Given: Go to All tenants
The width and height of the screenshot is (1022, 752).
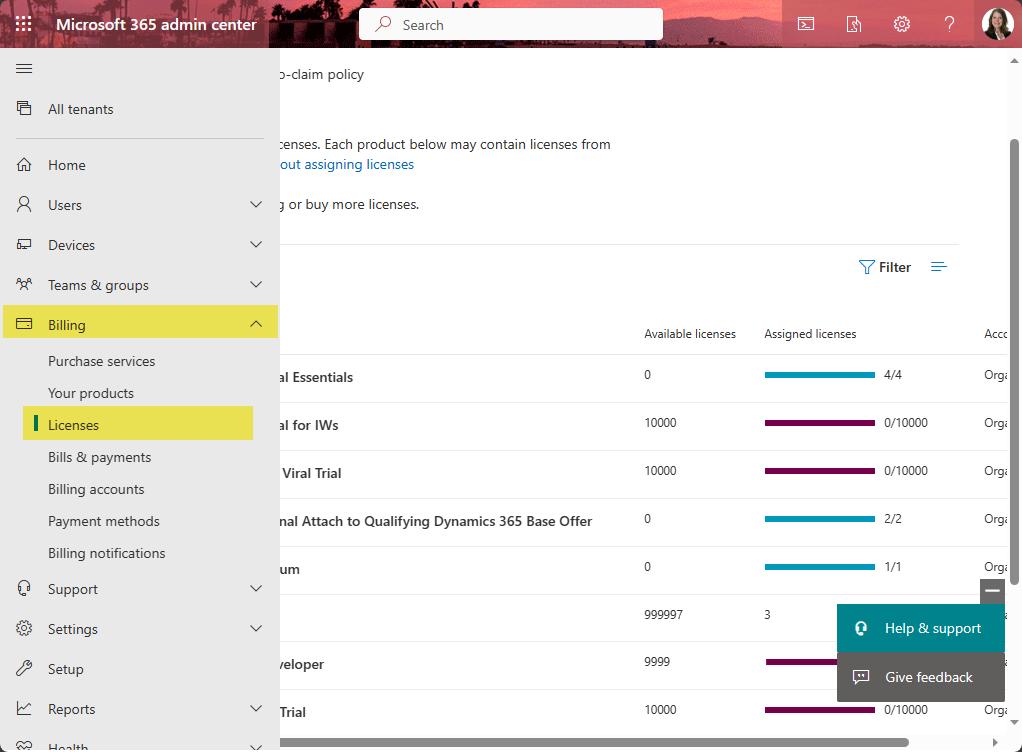Looking at the screenshot, I should pyautogui.click(x=81, y=109).
